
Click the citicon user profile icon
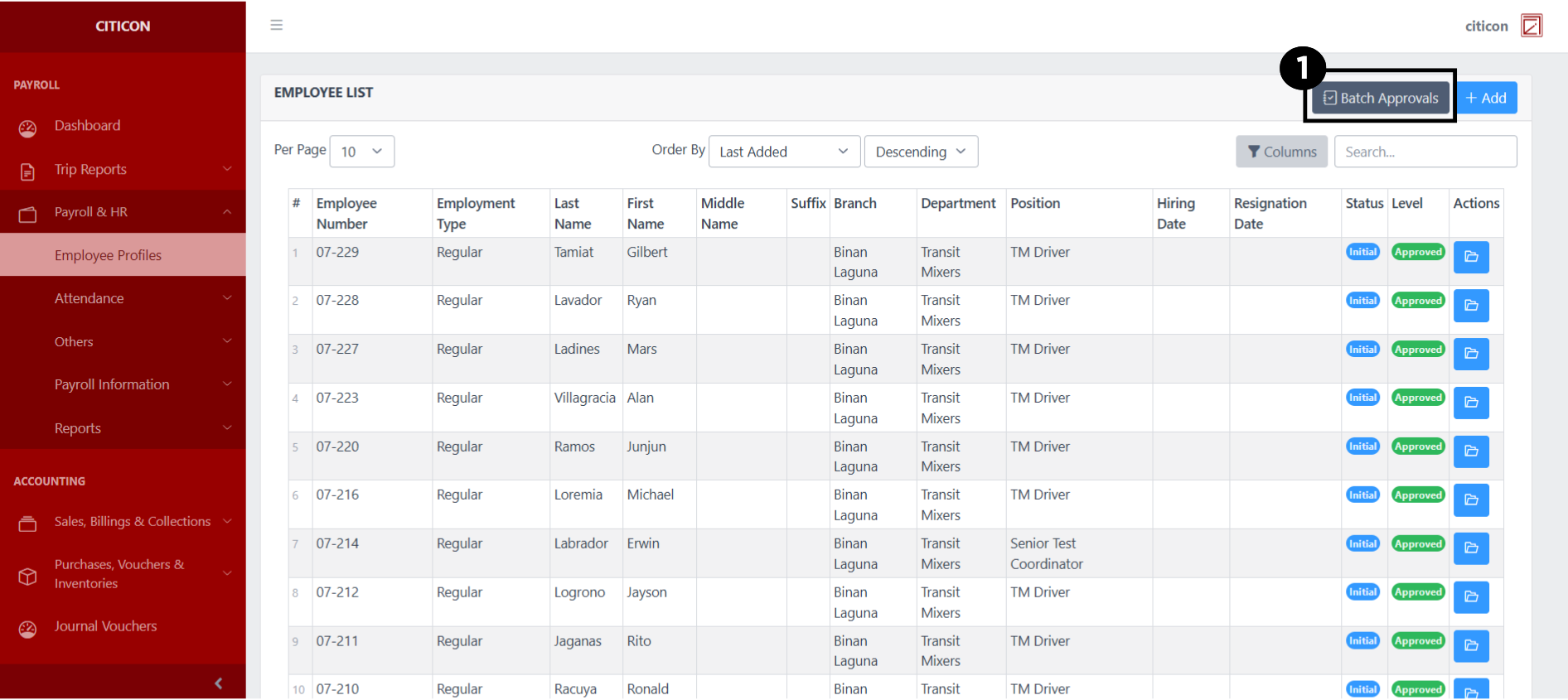point(1531,26)
